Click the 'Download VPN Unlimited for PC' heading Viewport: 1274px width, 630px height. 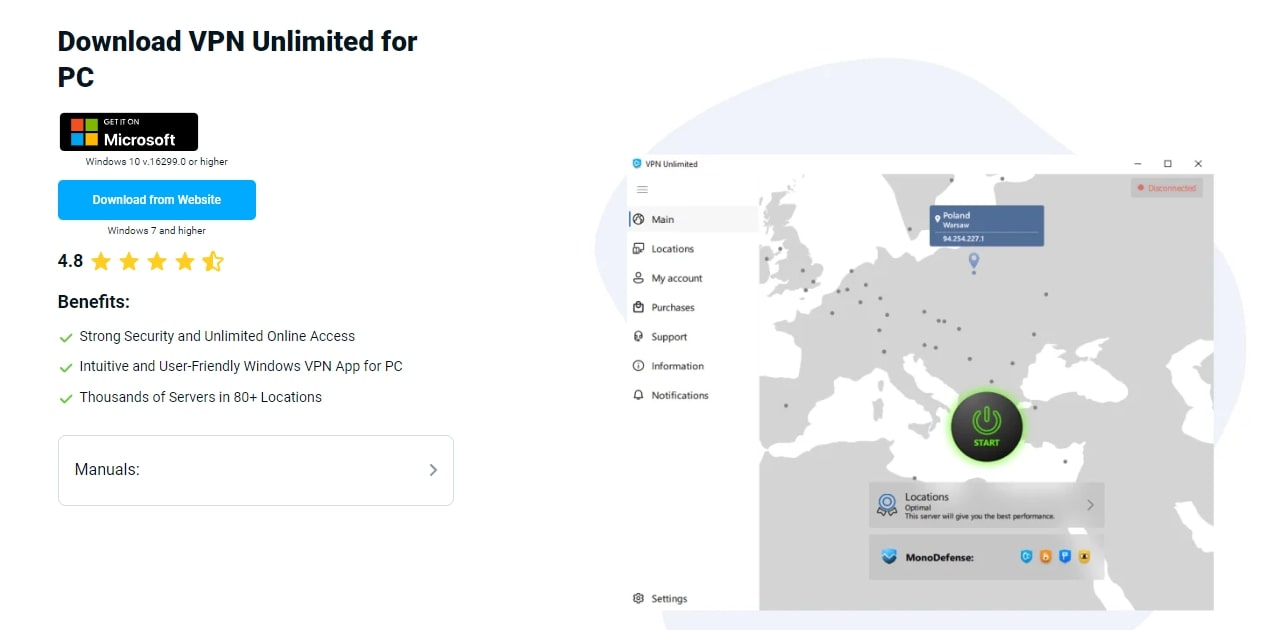pyautogui.click(x=237, y=58)
